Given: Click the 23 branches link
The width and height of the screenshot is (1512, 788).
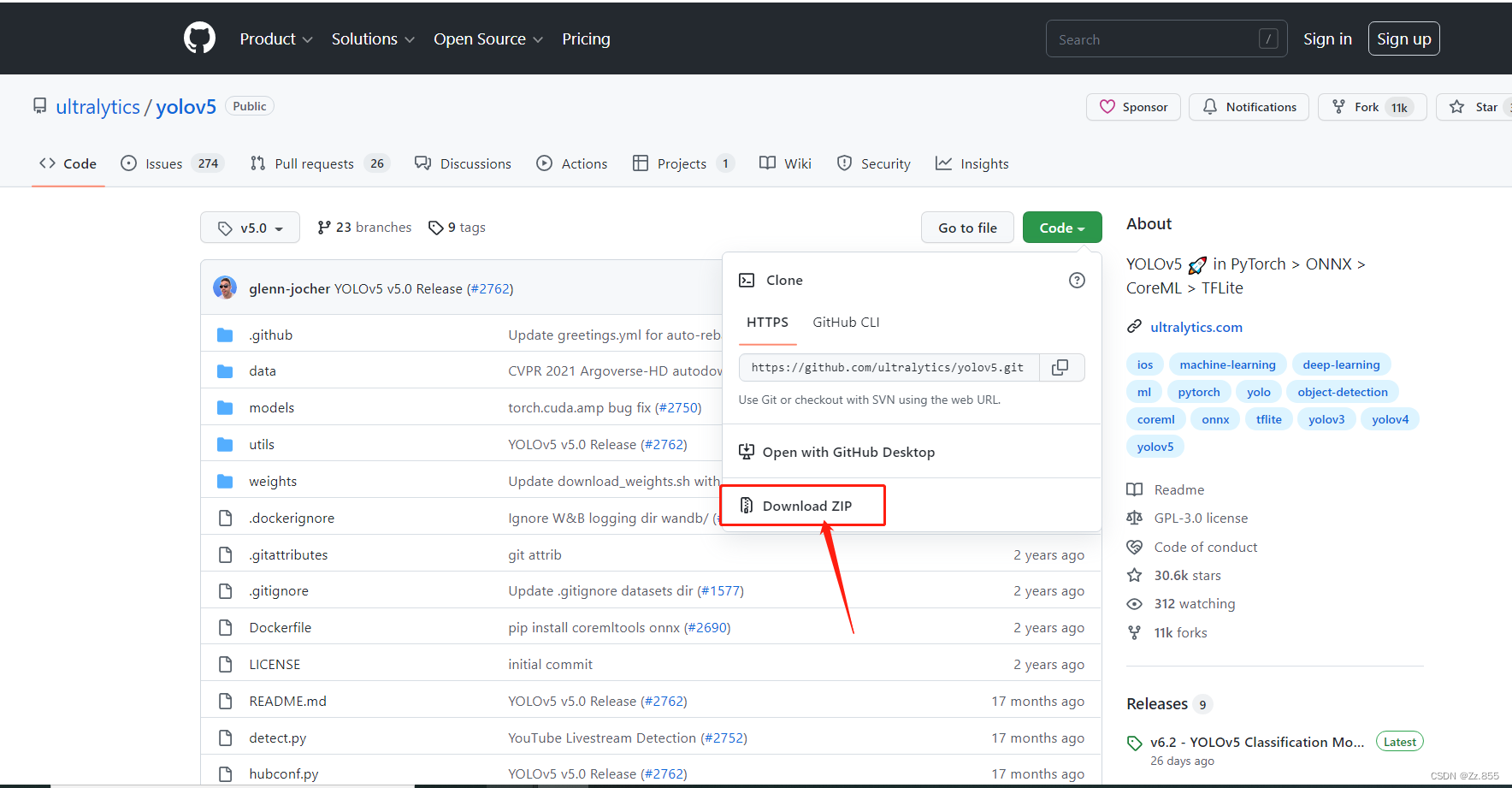Looking at the screenshot, I should [x=364, y=228].
